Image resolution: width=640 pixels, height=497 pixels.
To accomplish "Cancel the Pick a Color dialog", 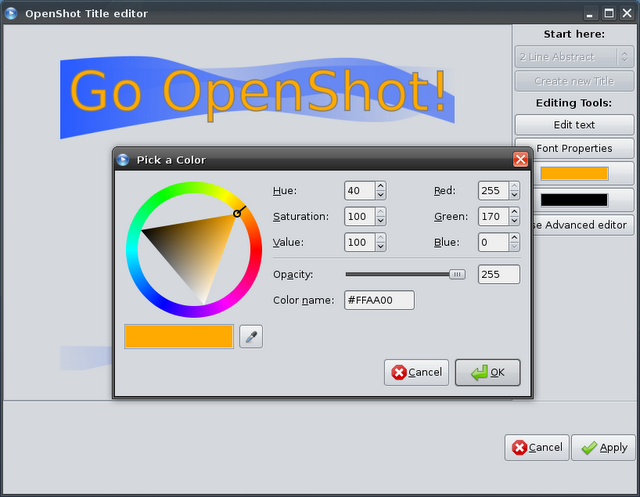I will click(416, 372).
